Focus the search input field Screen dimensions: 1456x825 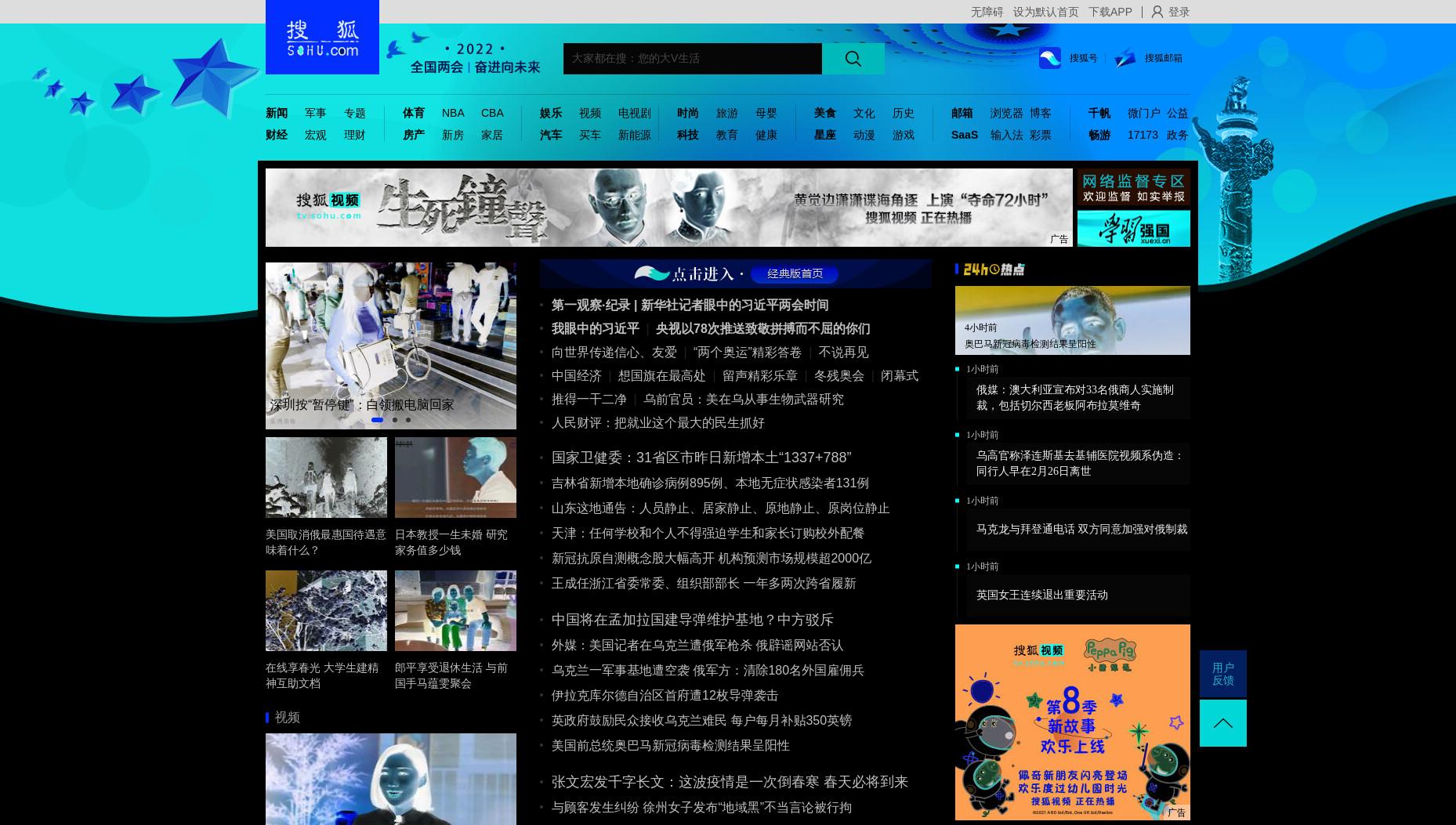click(693, 59)
